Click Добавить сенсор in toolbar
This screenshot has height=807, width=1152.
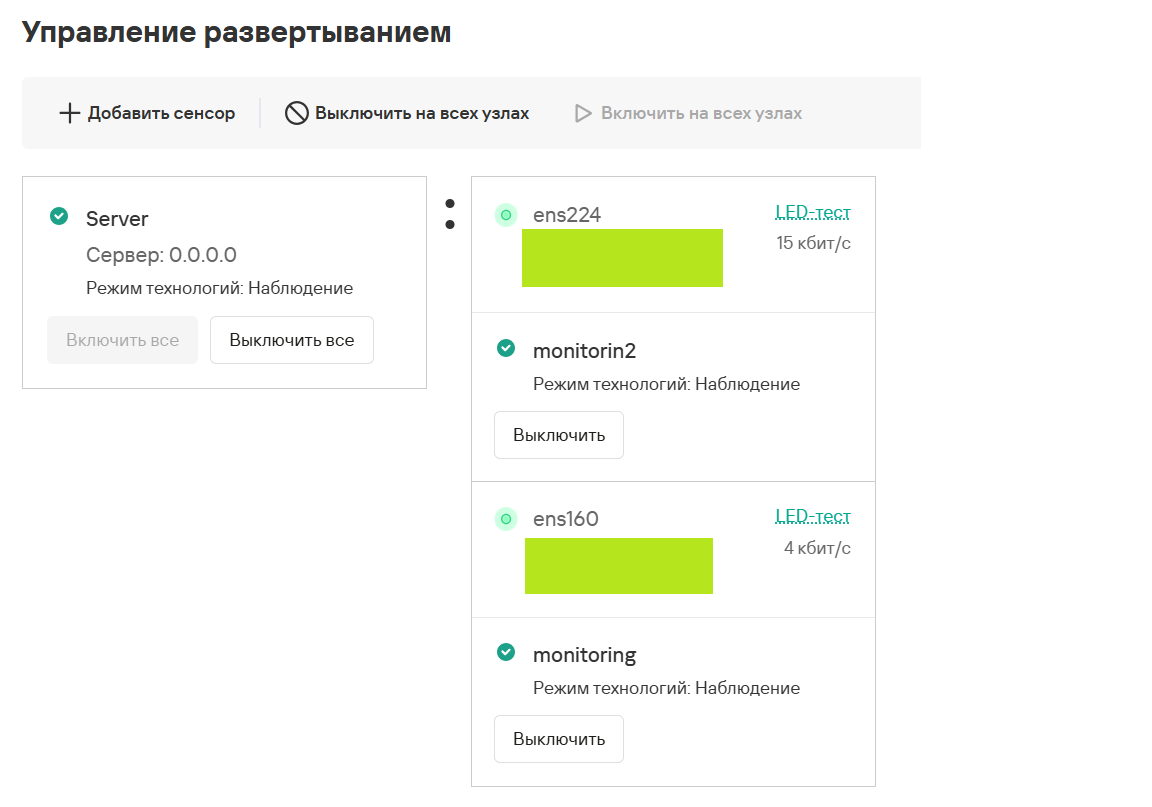coord(161,113)
